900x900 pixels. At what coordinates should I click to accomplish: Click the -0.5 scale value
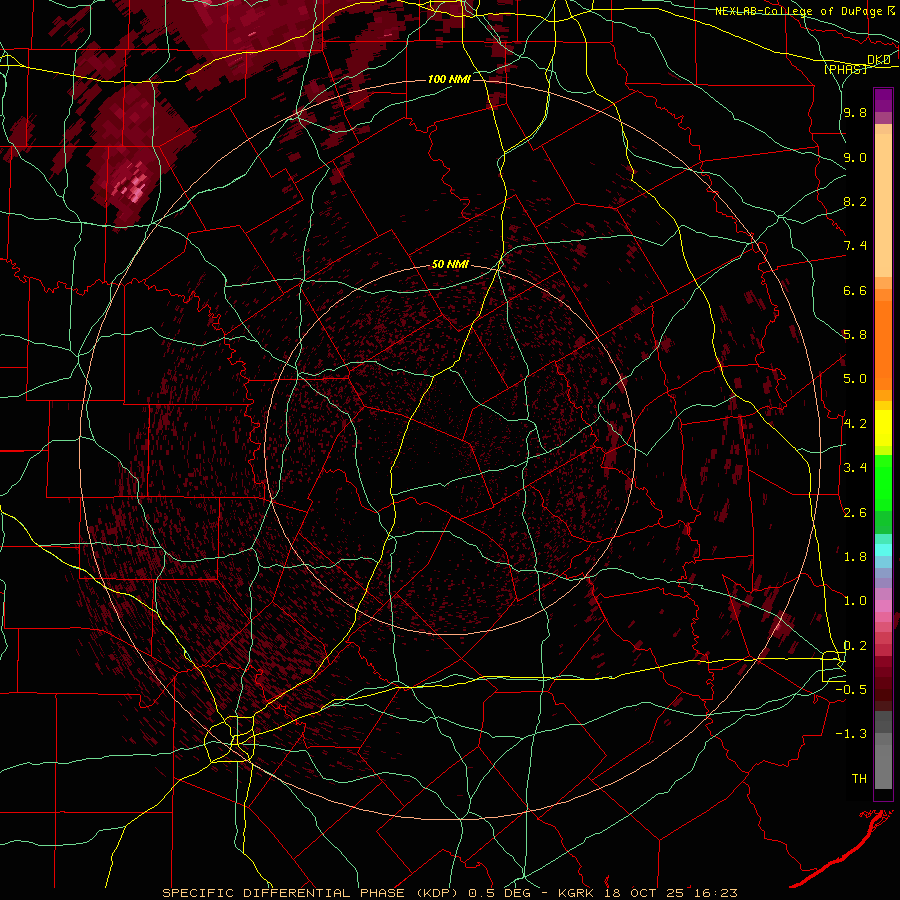click(x=851, y=689)
